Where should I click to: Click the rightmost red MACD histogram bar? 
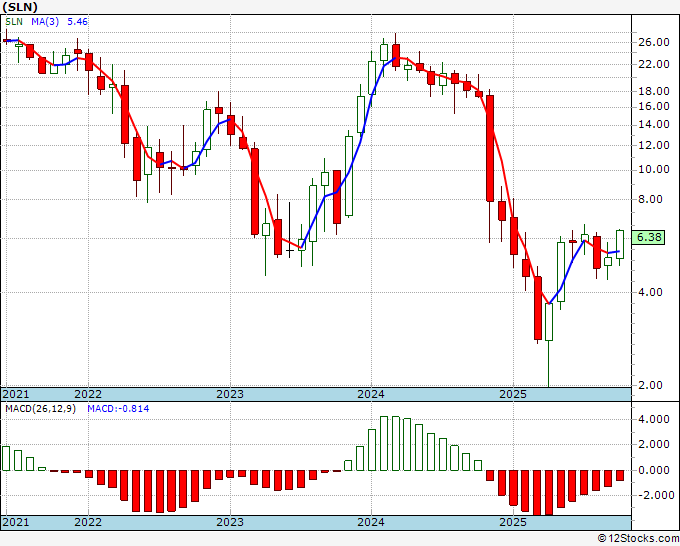[x=620, y=475]
